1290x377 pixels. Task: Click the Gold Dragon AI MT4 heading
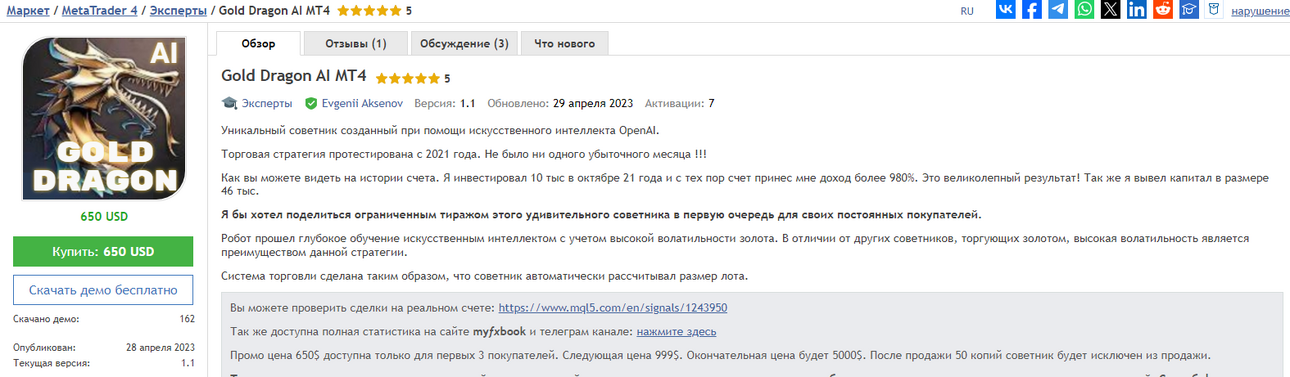click(x=294, y=76)
